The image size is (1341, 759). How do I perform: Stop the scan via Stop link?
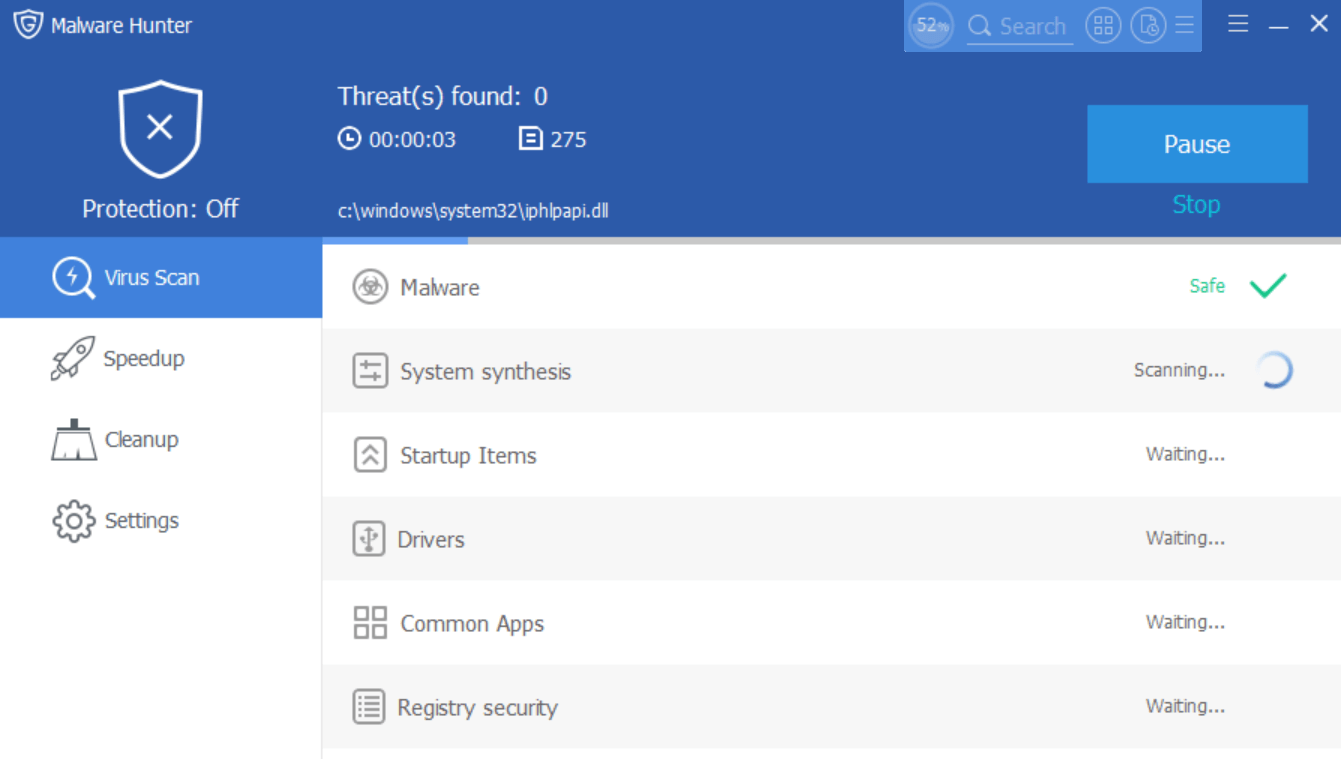click(x=1196, y=205)
